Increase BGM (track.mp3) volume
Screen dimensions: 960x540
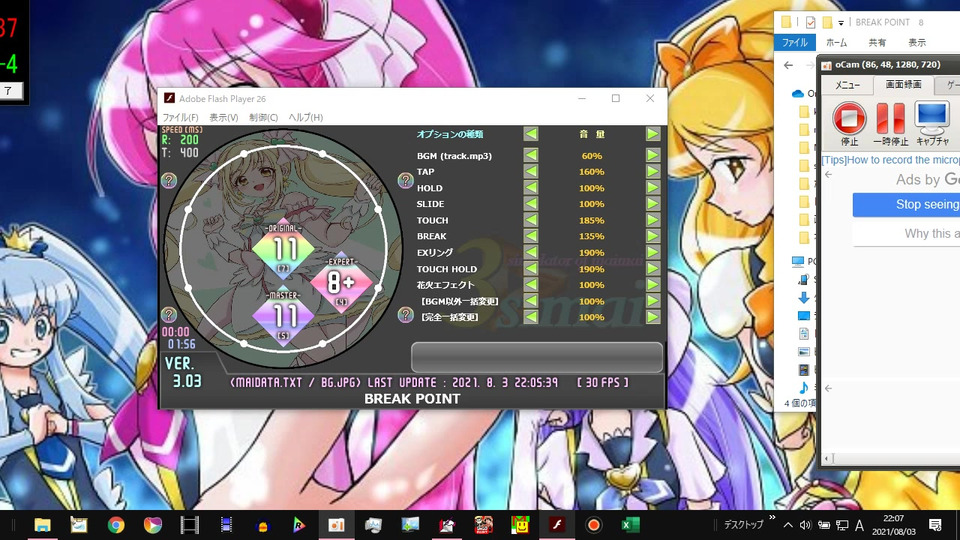(x=653, y=156)
